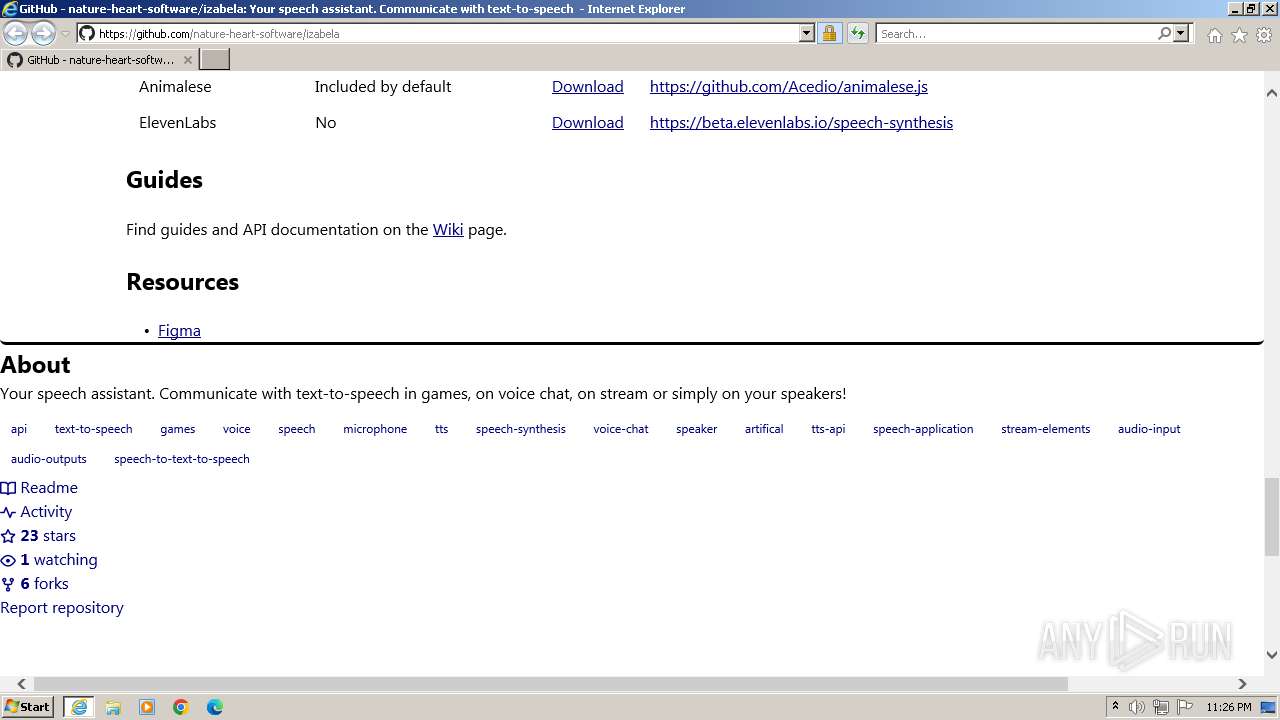This screenshot has height=720, width=1280.
Task: Click the scroll right arrow
Action: [x=1242, y=684]
